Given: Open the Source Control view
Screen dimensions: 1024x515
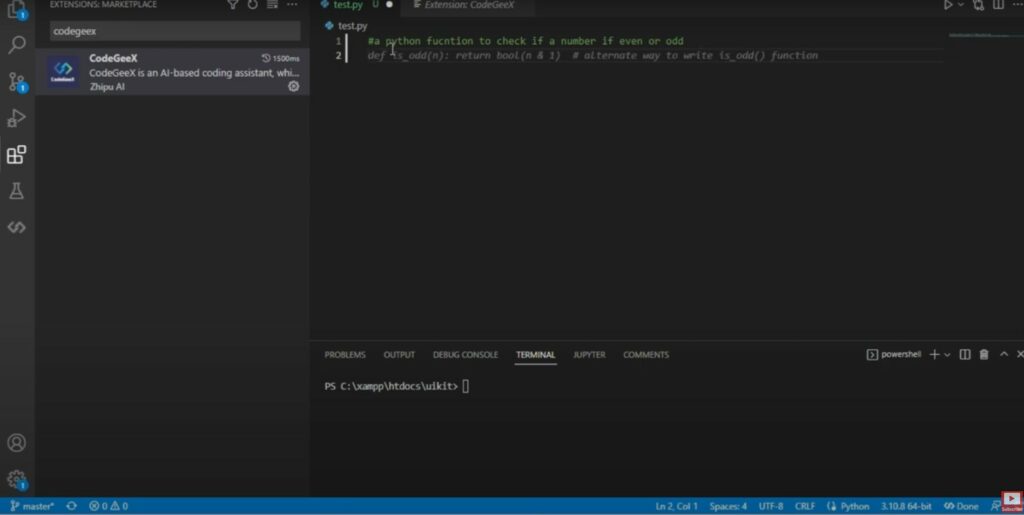Looking at the screenshot, I should (x=16, y=82).
